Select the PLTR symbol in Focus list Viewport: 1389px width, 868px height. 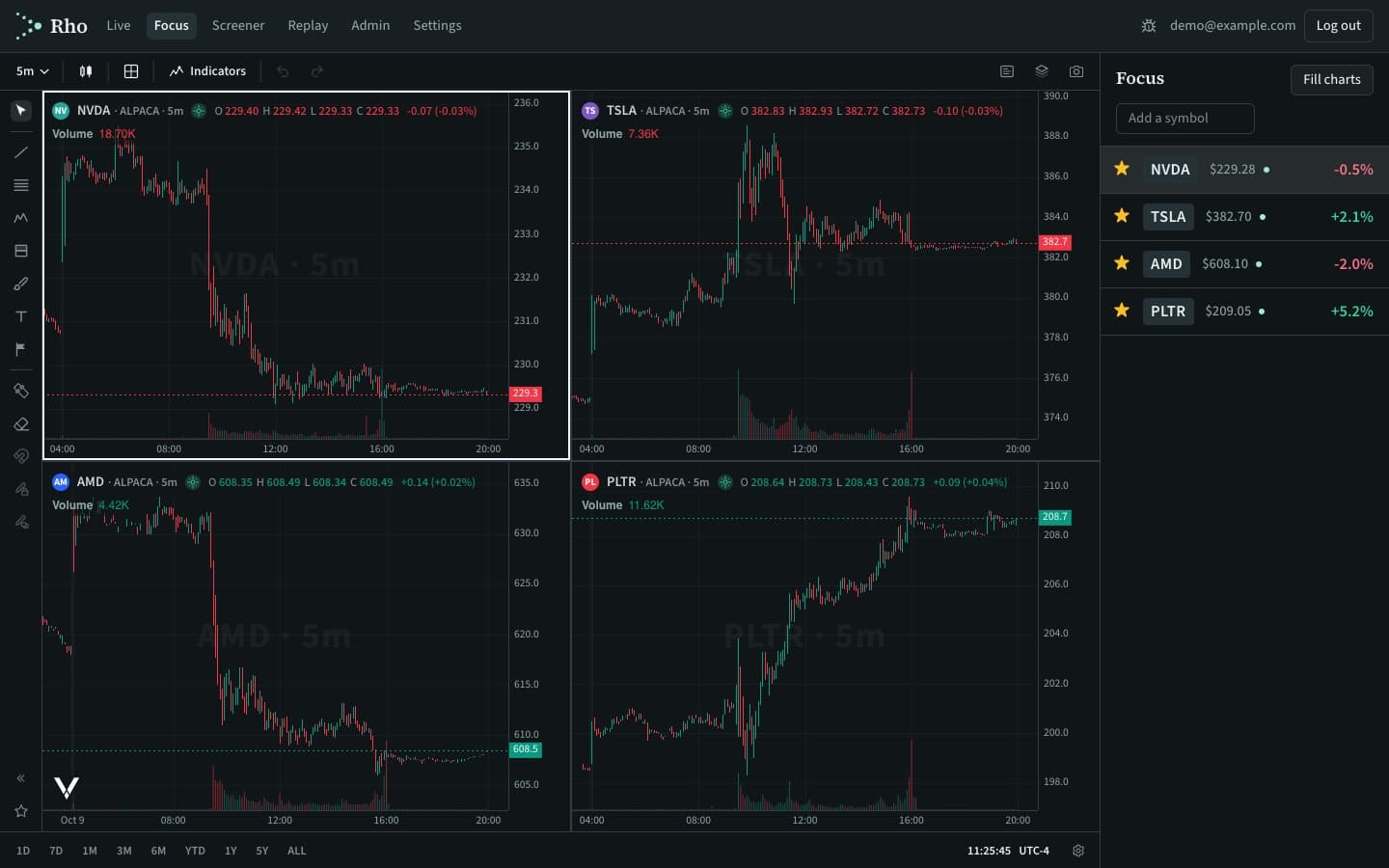tap(1168, 312)
